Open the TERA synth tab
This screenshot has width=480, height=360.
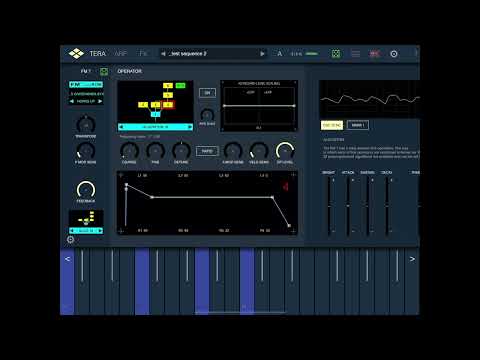[x=97, y=54]
